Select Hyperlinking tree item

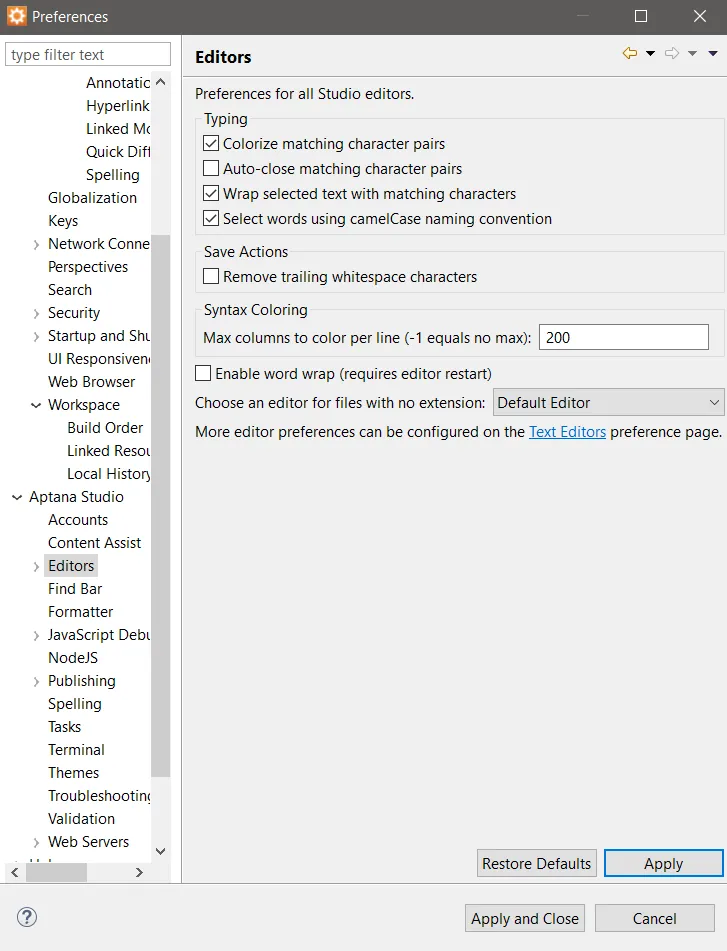point(118,106)
